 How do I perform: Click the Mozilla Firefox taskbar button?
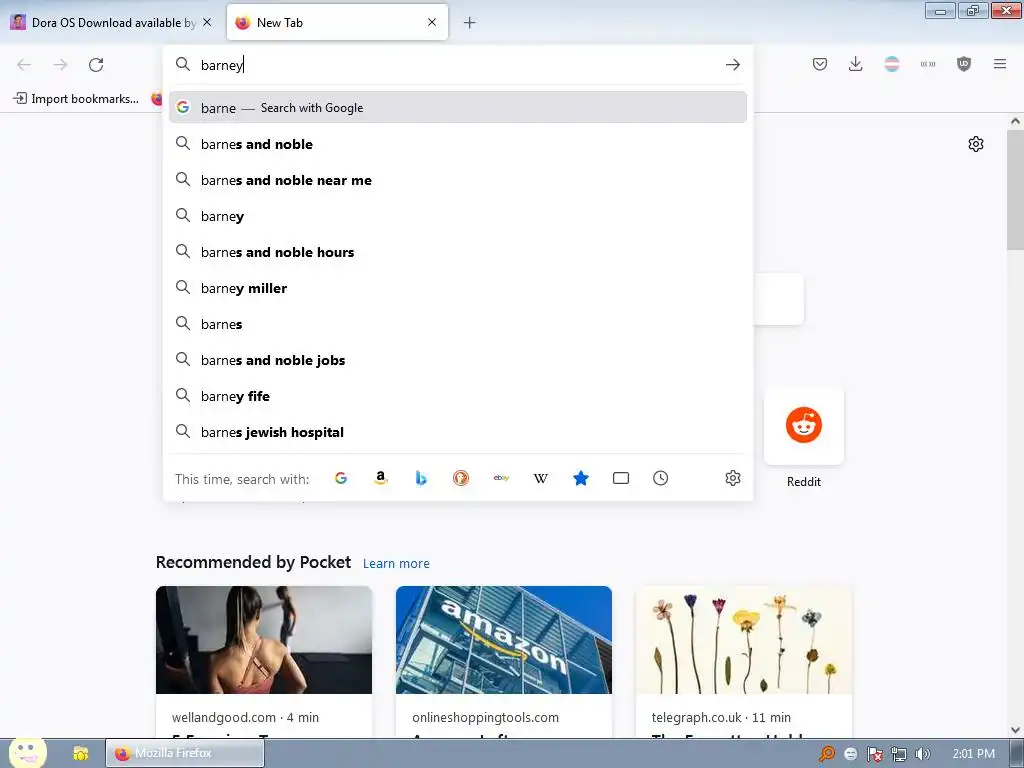tap(185, 753)
